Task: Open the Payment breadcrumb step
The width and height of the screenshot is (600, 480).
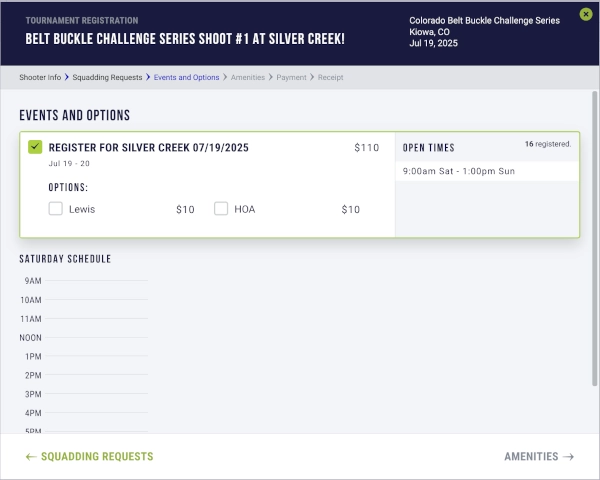Action: point(291,77)
